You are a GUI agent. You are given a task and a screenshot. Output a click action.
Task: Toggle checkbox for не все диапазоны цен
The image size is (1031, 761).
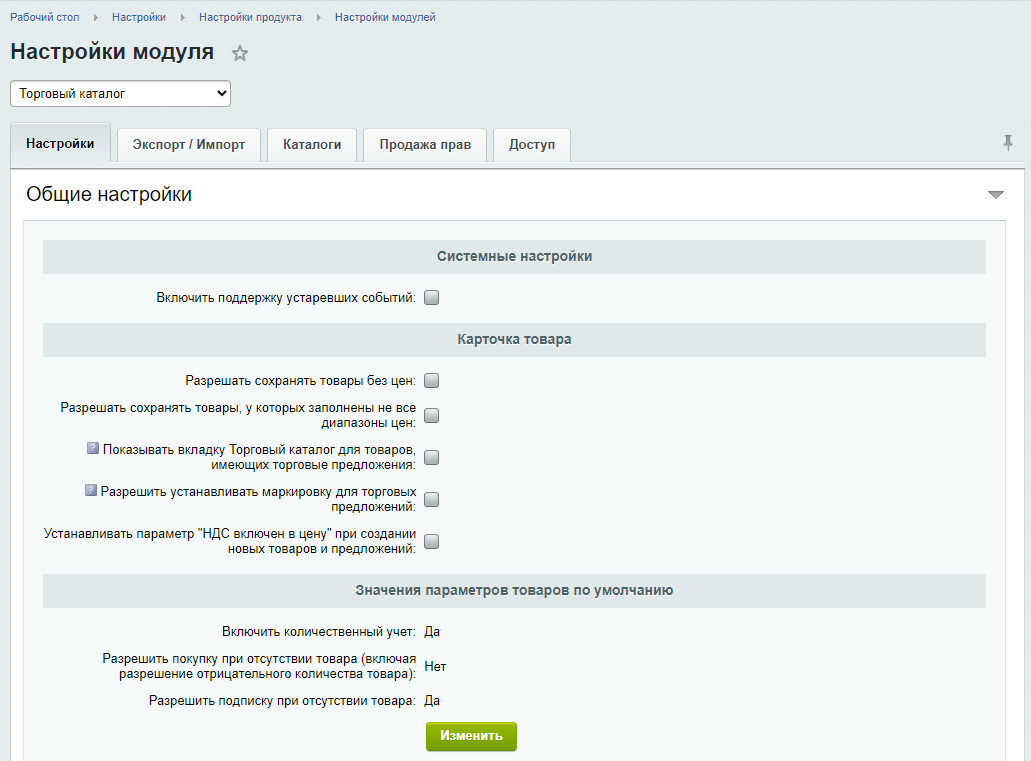pos(431,416)
